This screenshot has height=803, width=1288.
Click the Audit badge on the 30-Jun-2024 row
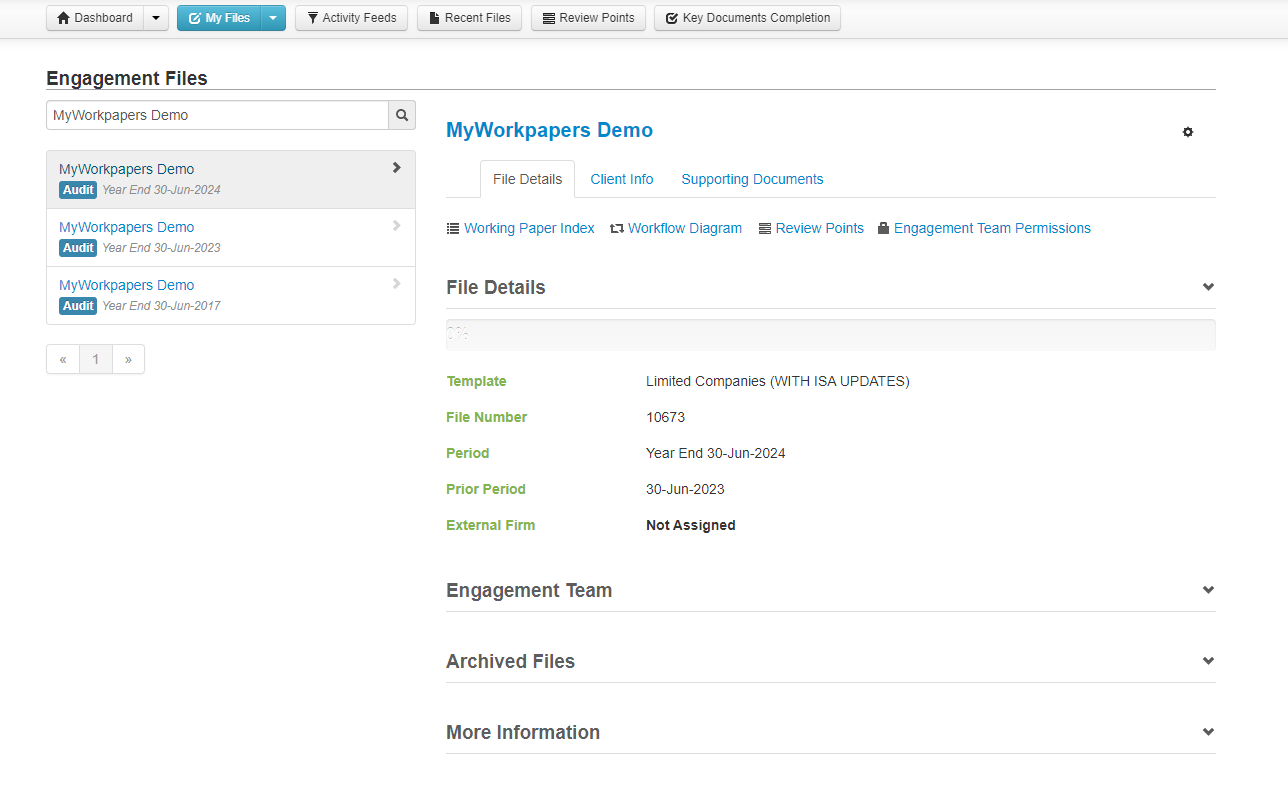pos(78,190)
